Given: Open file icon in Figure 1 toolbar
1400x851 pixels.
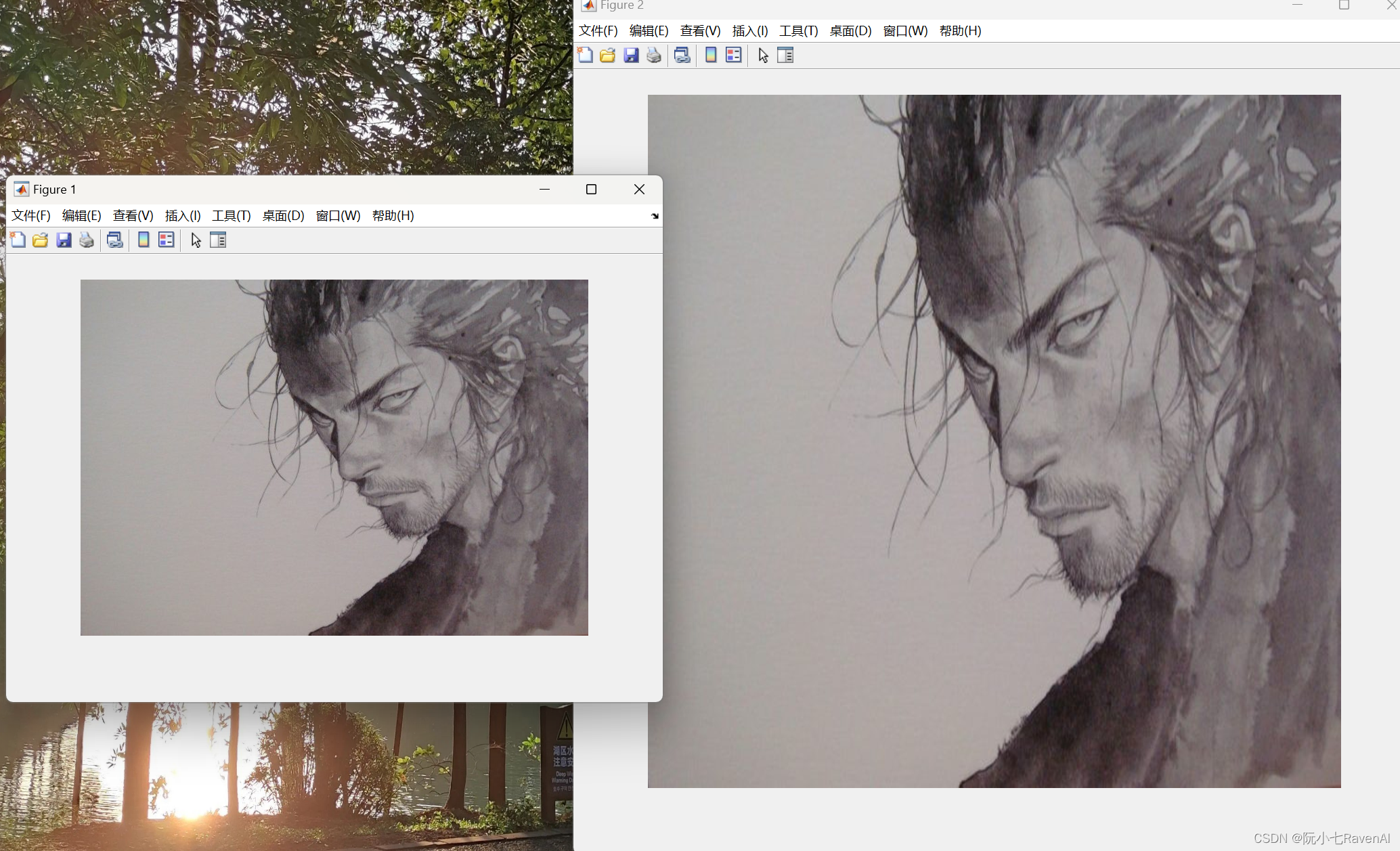Looking at the screenshot, I should (x=41, y=240).
